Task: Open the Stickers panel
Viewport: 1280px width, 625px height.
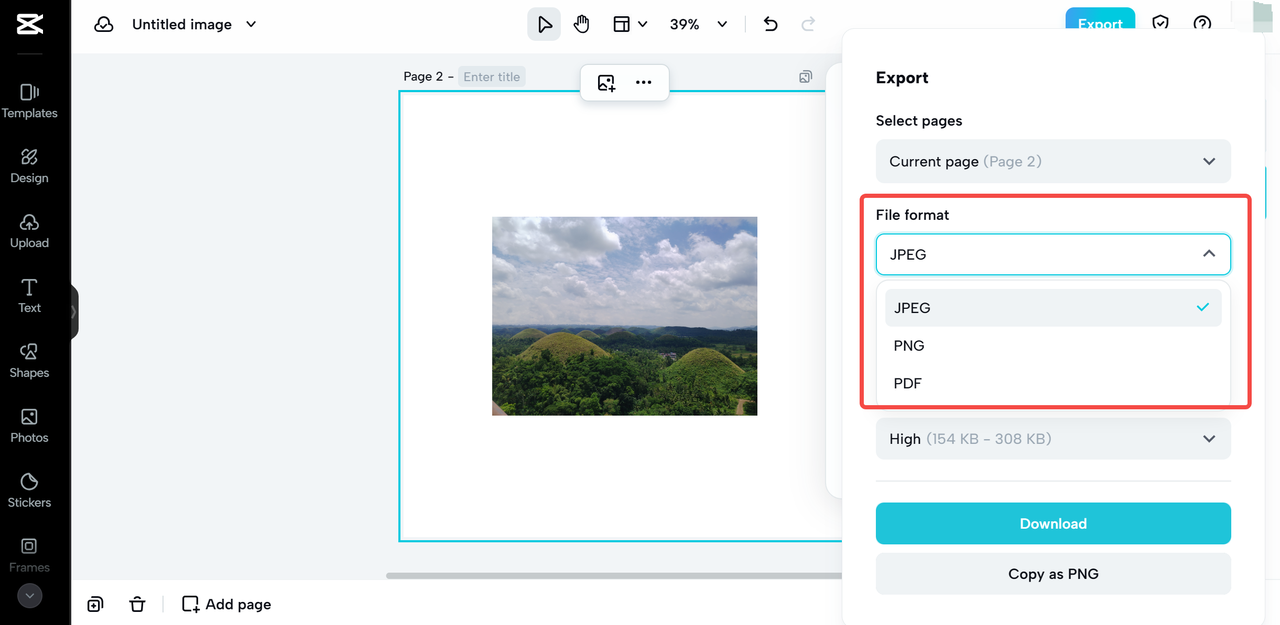Action: tap(29, 490)
